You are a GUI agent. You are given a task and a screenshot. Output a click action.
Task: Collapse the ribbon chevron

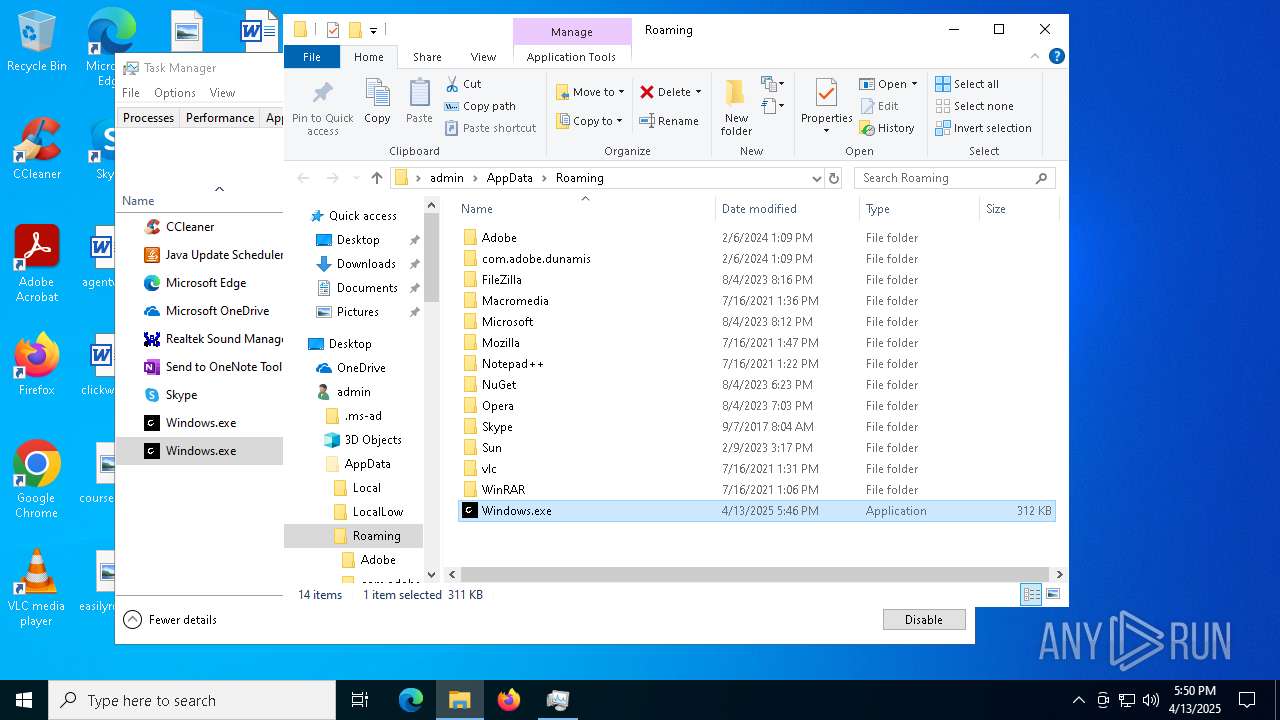(x=1035, y=57)
